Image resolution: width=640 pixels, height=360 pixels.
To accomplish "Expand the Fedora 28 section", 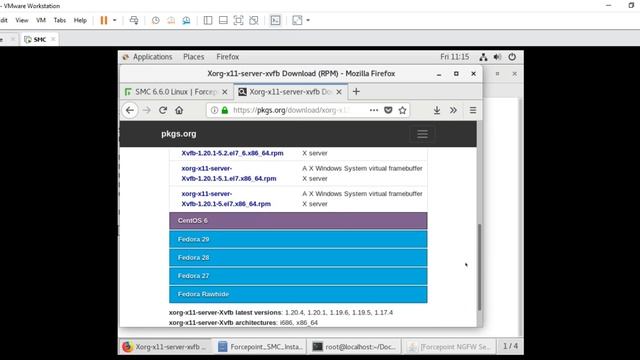I will pyautogui.click(x=298, y=258).
